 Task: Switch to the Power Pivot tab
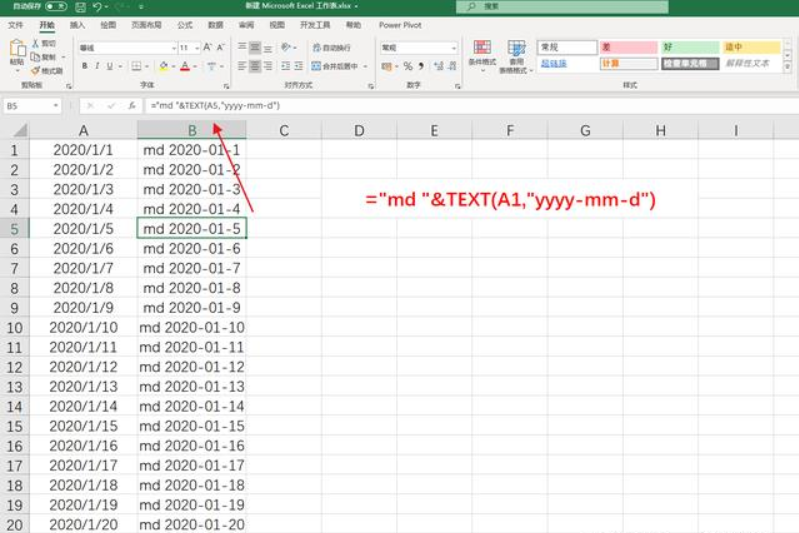point(401,24)
